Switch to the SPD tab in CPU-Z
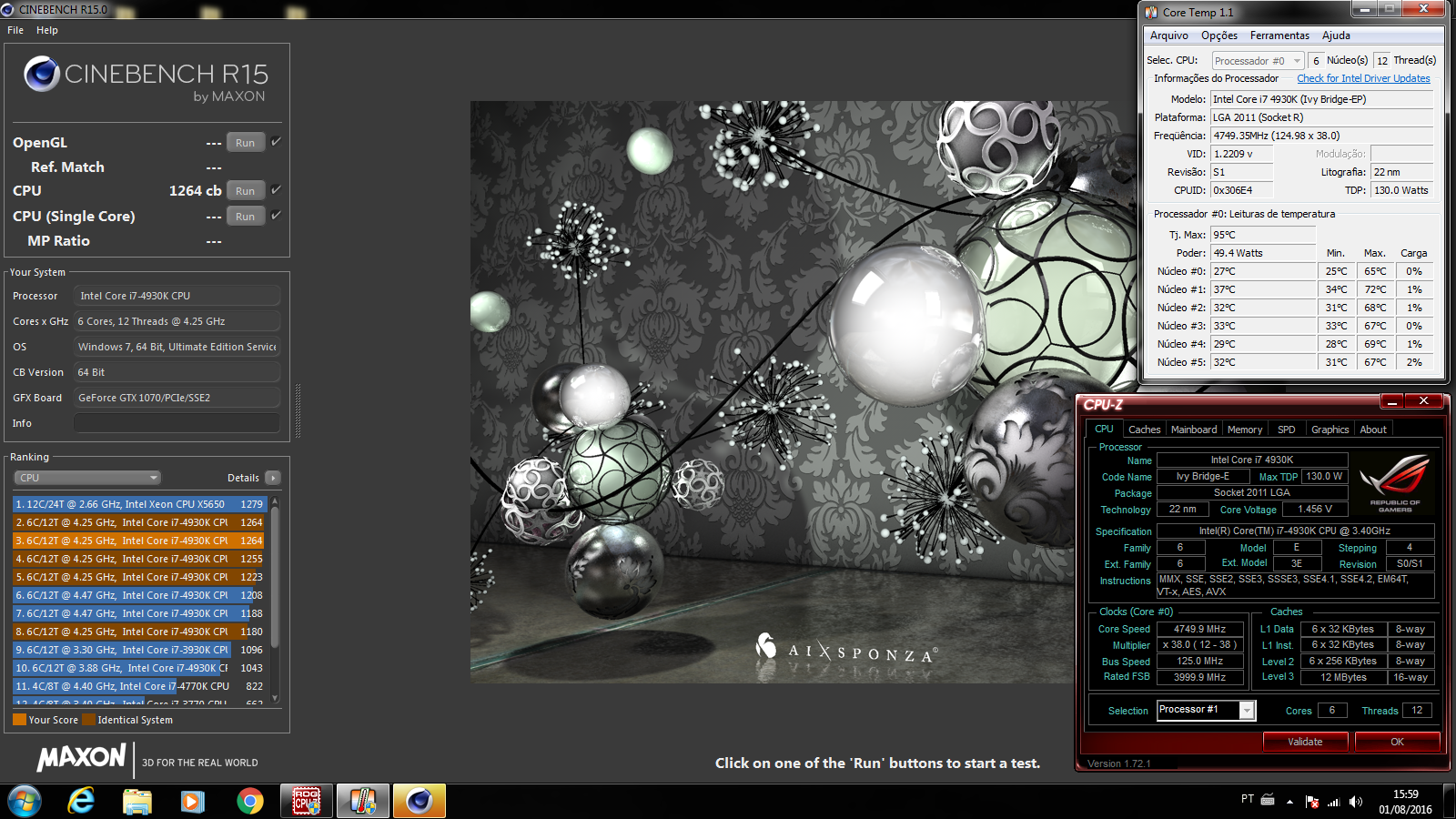Viewport: 1456px width, 819px height. 1286,430
